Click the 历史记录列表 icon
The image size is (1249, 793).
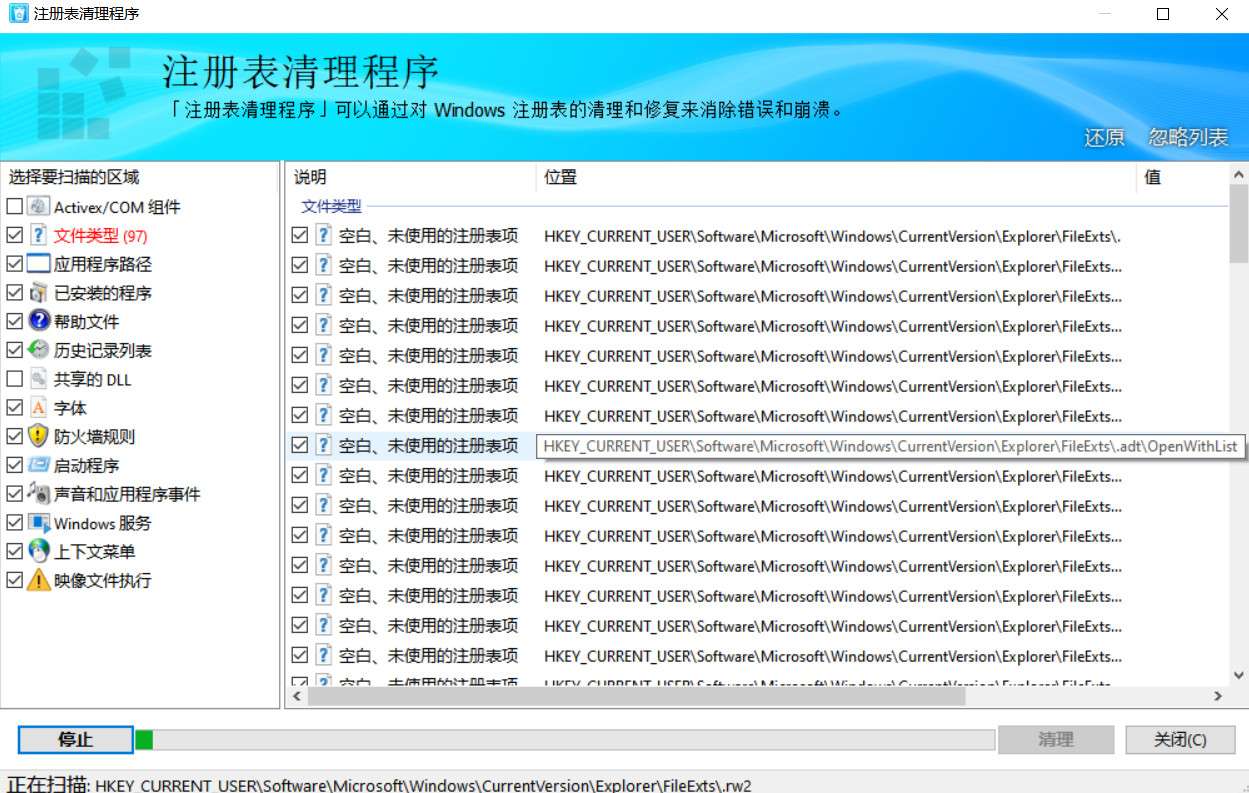(38, 351)
